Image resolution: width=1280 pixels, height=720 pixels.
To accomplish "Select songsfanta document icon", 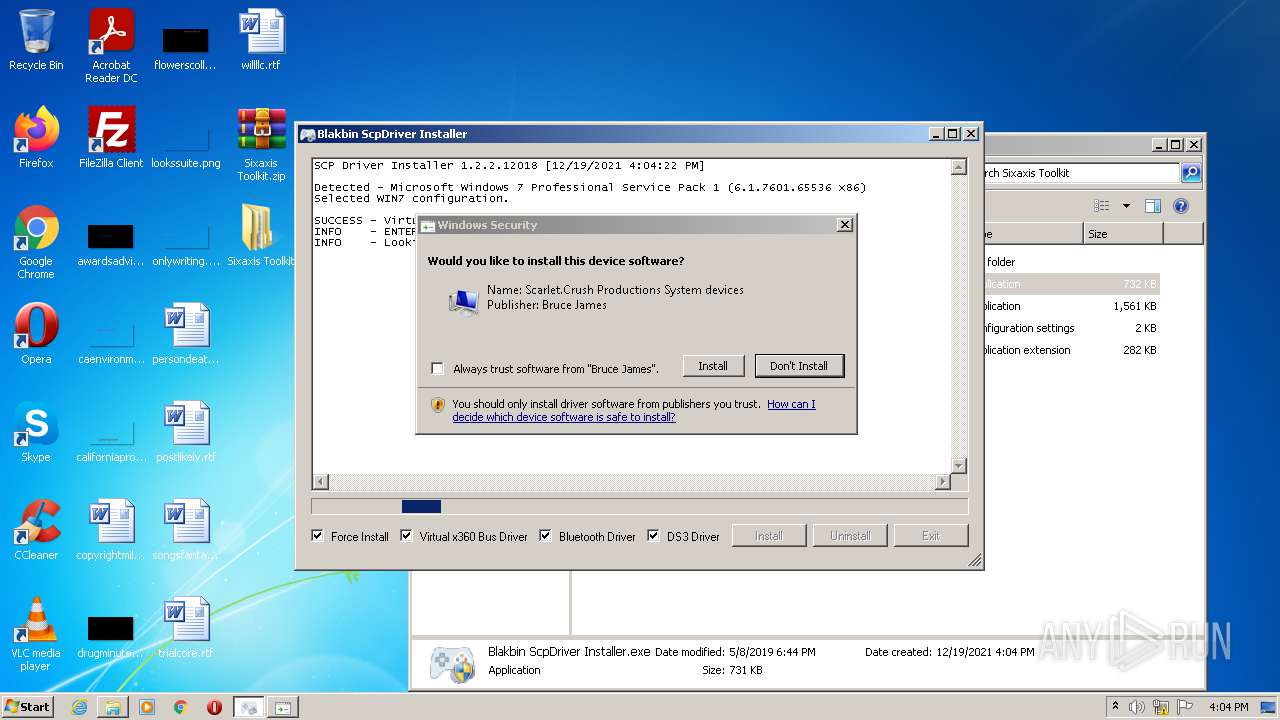I will (186, 530).
